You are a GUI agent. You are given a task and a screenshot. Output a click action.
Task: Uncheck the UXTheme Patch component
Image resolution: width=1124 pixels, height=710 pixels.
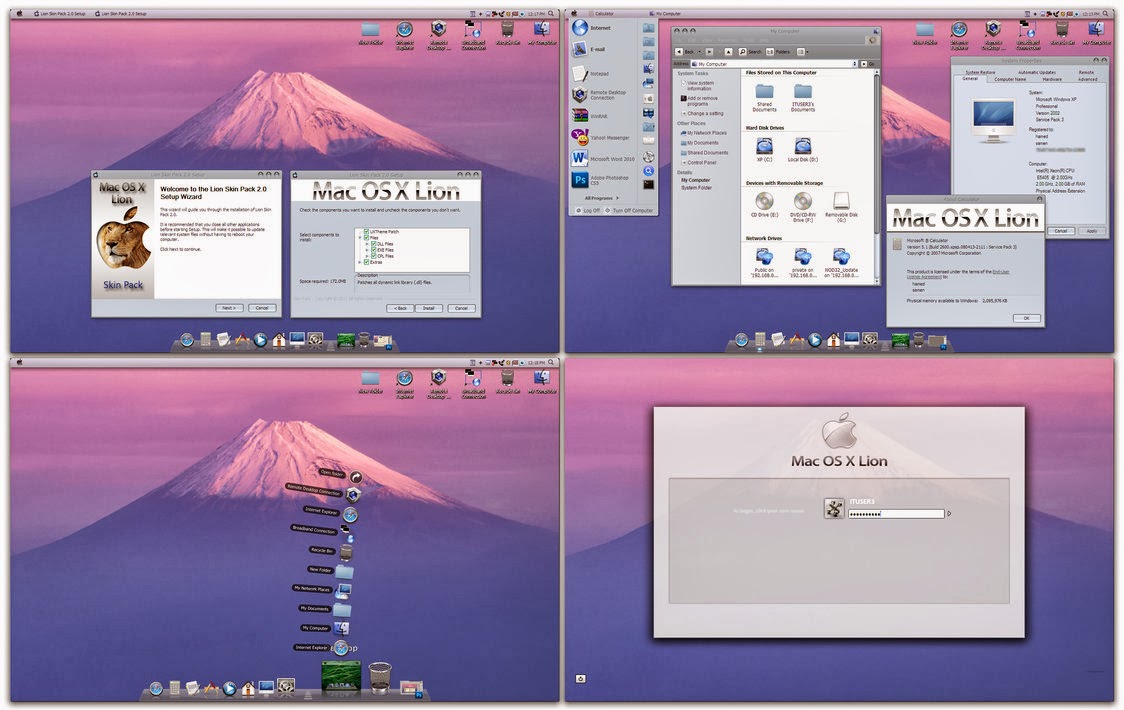click(x=366, y=232)
